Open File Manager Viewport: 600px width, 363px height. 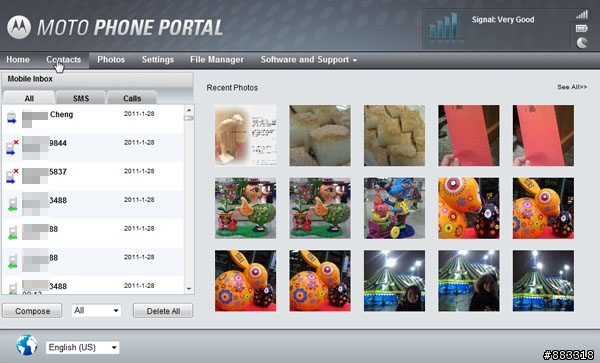217,60
